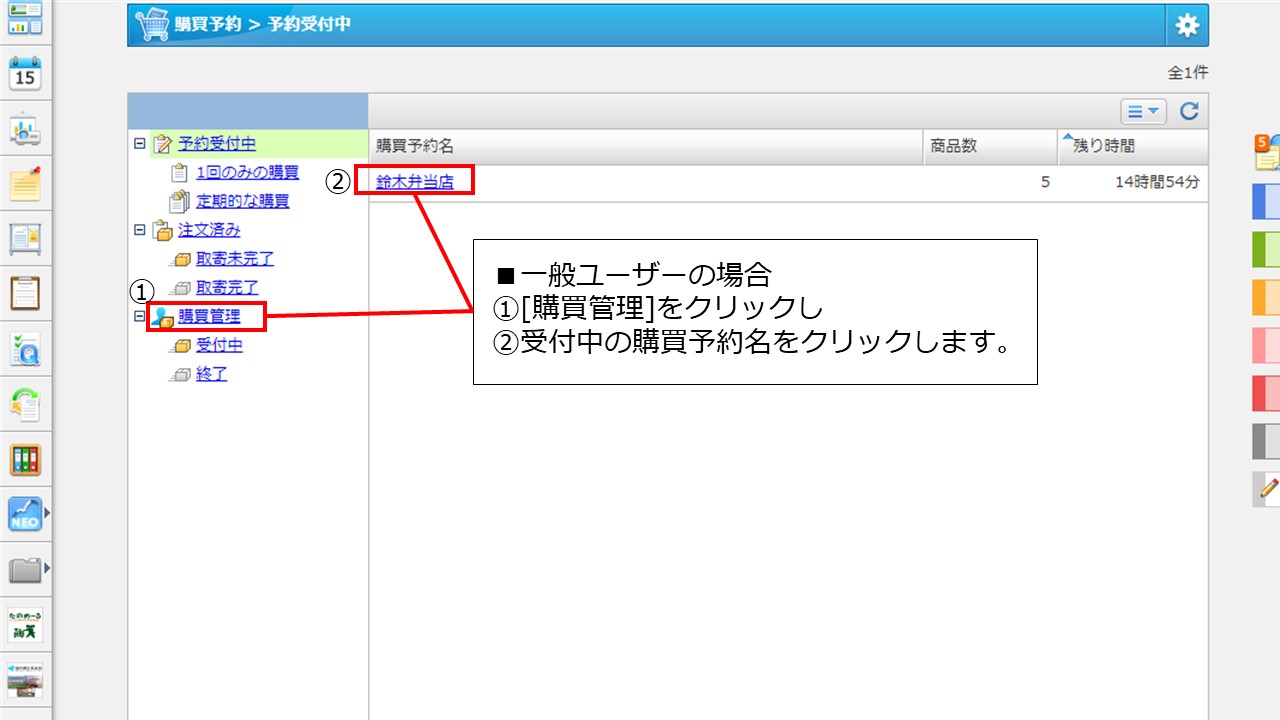Click the 受付中 yellow box icon
This screenshot has width=1280, height=720.
[x=180, y=346]
